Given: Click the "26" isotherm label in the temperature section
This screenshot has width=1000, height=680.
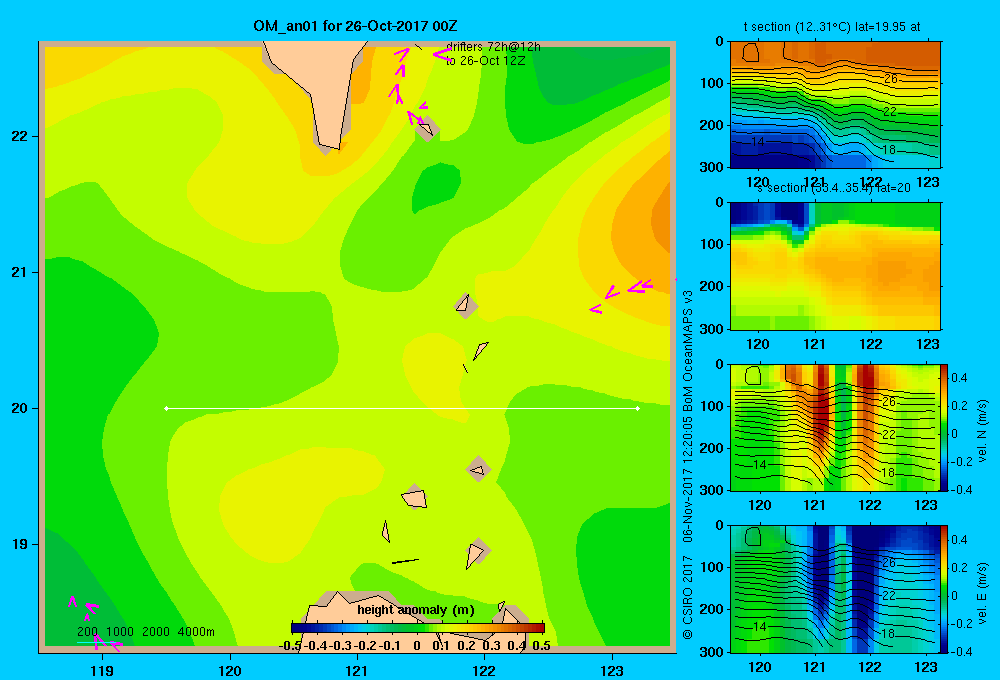Looking at the screenshot, I should pos(890,78).
